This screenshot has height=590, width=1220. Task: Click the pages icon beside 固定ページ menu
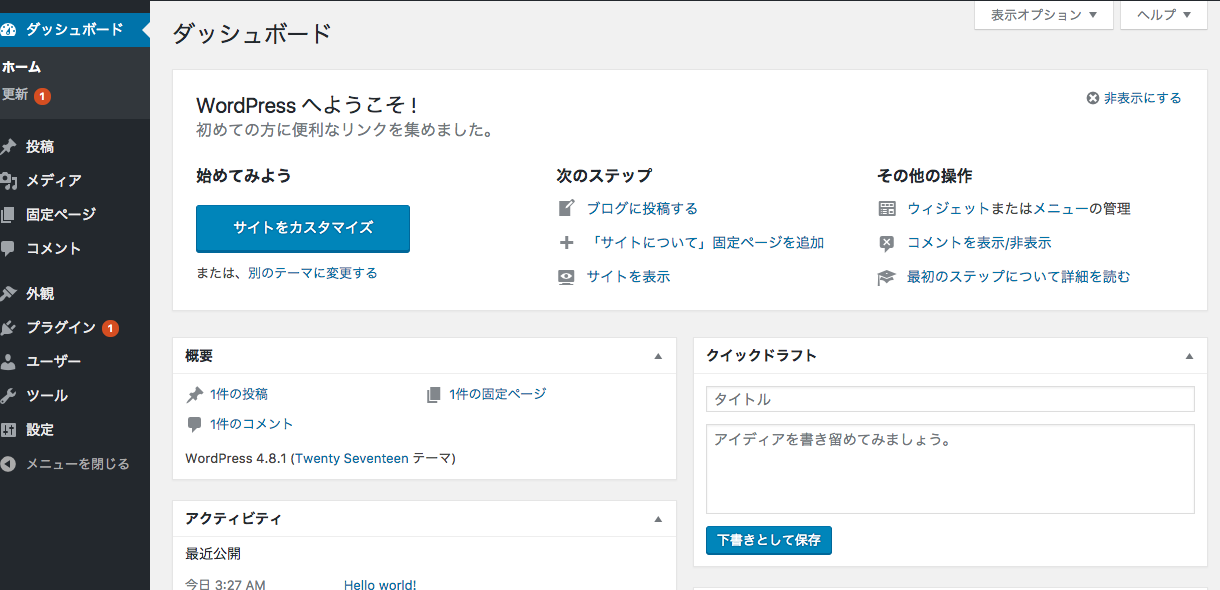coord(8,215)
